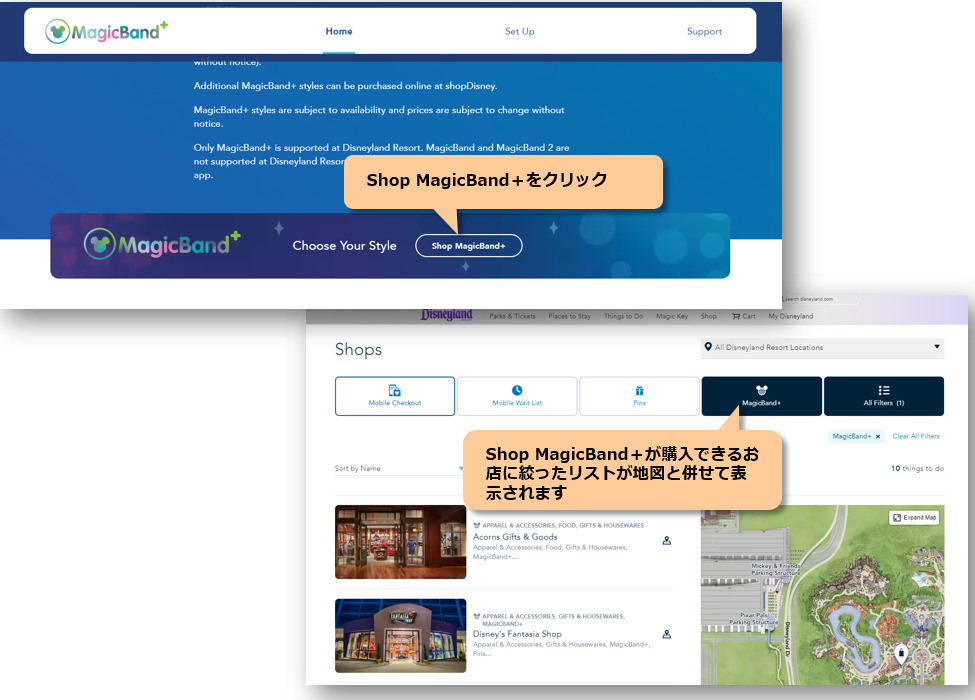Open the Acorns Gifts & Goods photo
Viewport: 975px width, 700px height.
400,542
